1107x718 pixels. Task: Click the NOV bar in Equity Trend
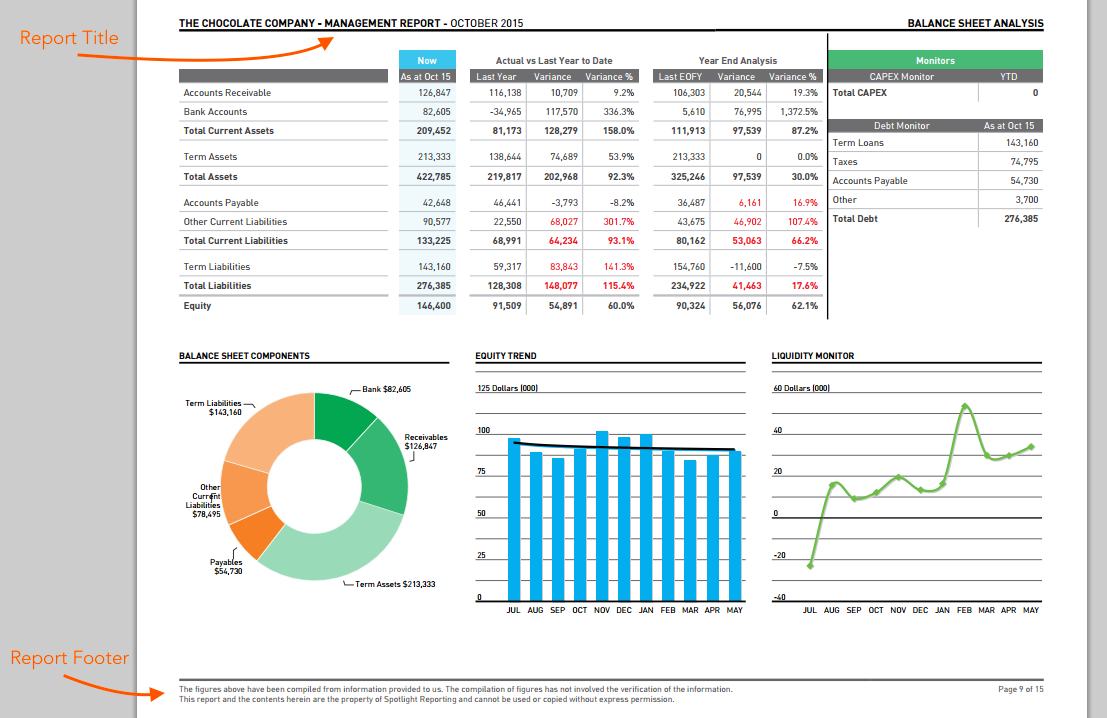[x=602, y=516]
